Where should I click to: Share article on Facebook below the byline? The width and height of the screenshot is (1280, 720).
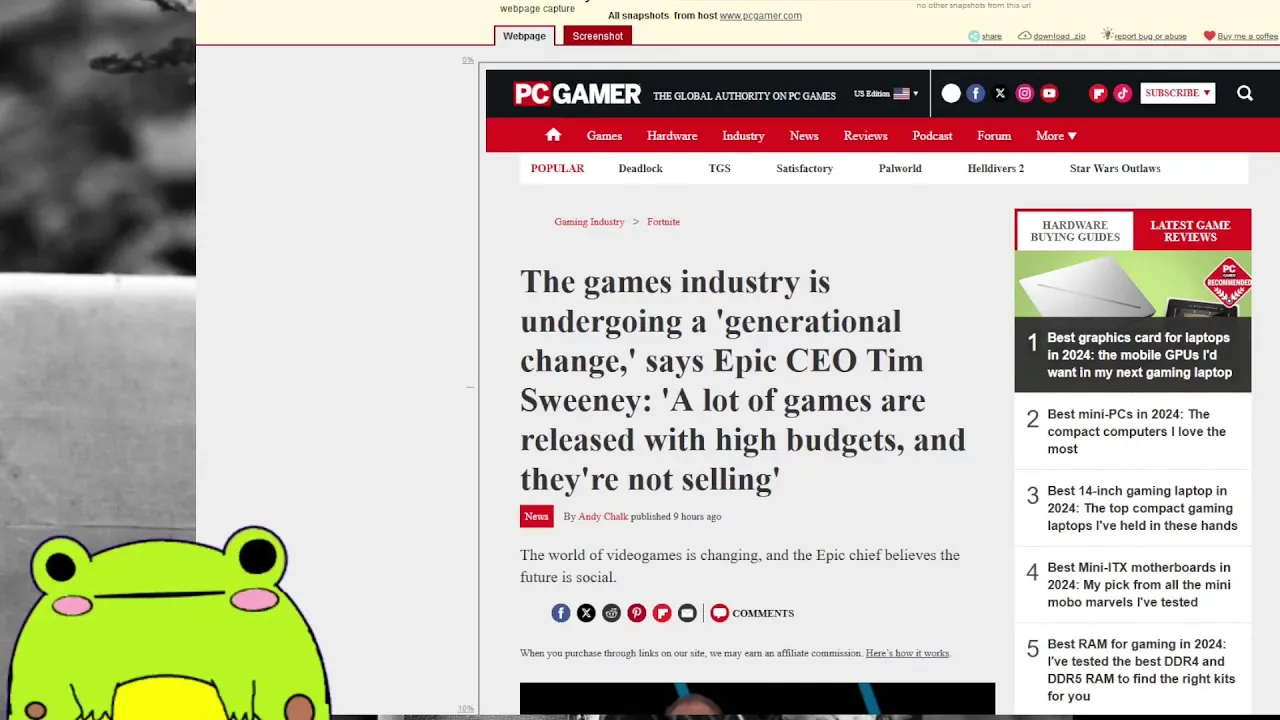[561, 613]
